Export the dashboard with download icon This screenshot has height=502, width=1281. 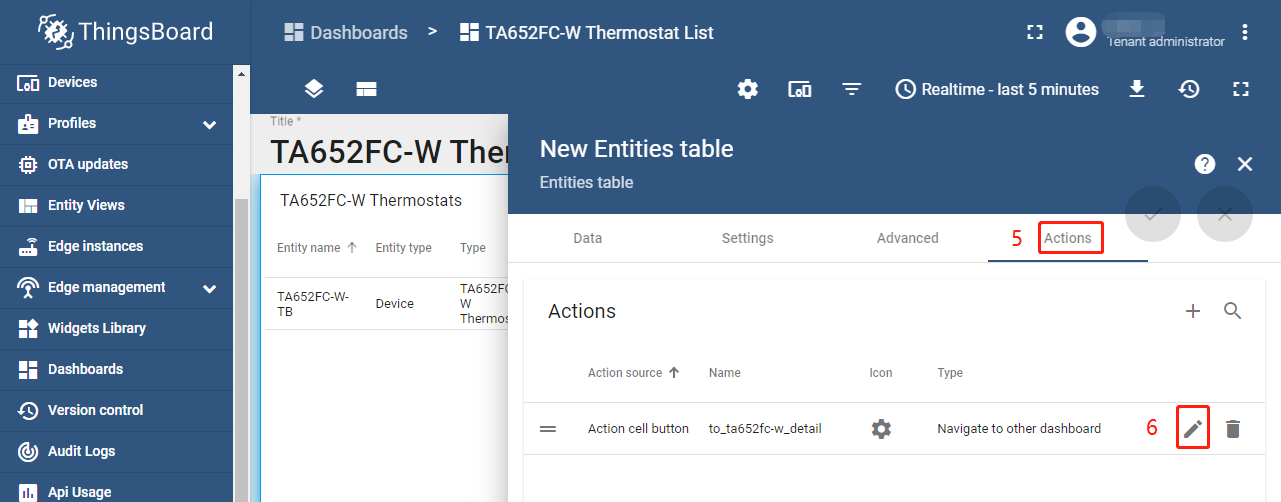(1137, 89)
